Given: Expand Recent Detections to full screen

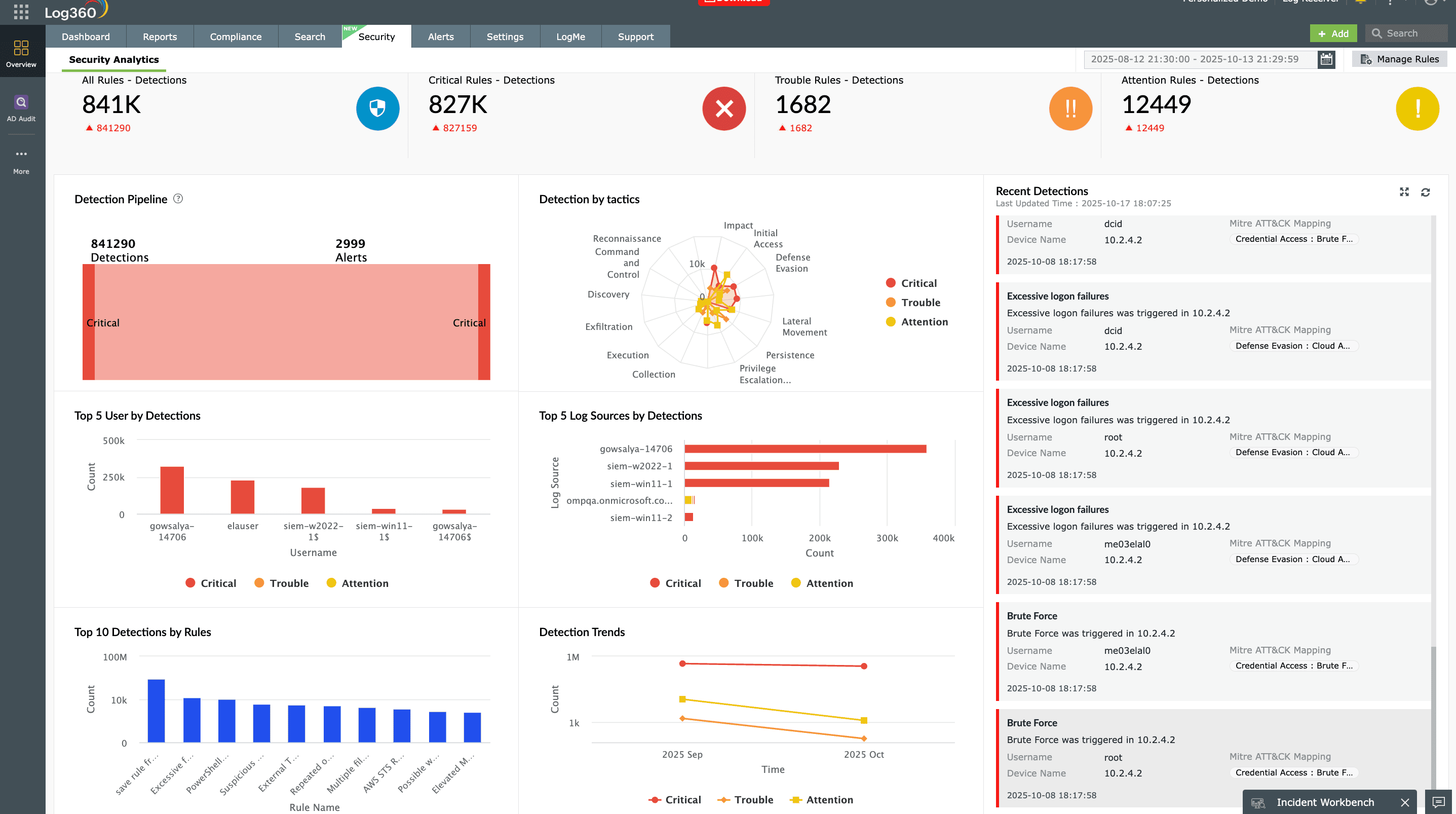Looking at the screenshot, I should click(x=1404, y=192).
